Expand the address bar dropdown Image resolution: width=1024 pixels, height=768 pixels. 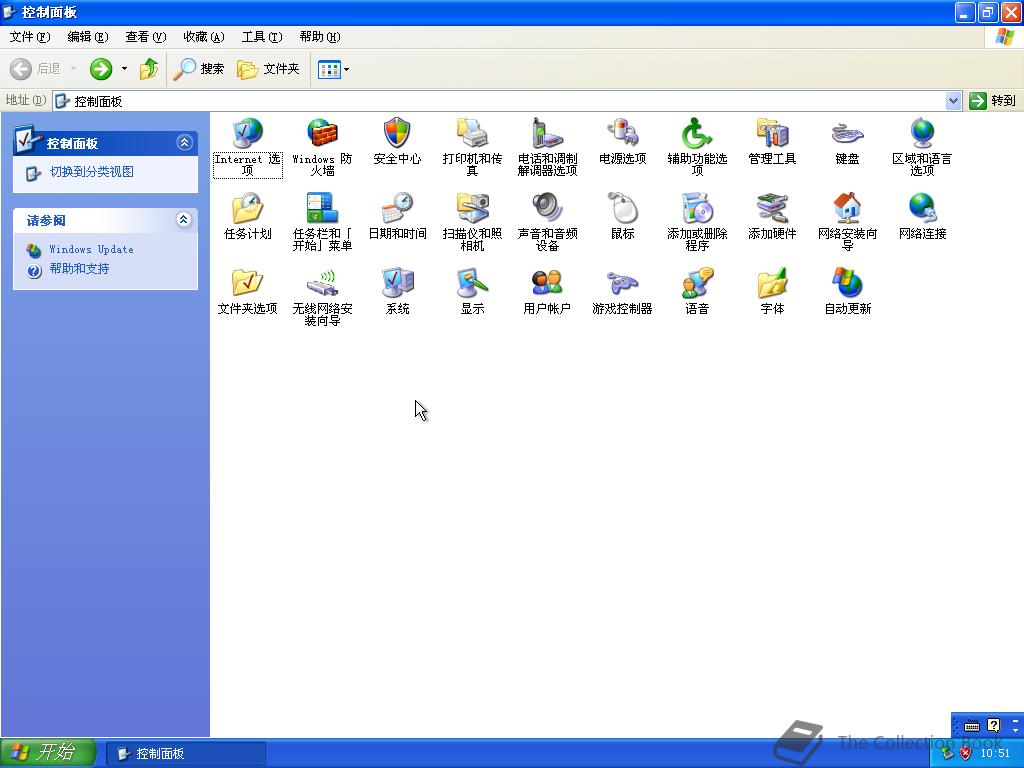(x=953, y=101)
